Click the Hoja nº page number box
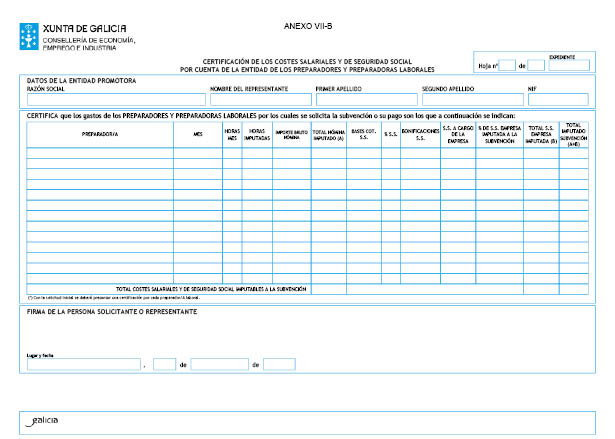615x439 pixels. [x=506, y=66]
